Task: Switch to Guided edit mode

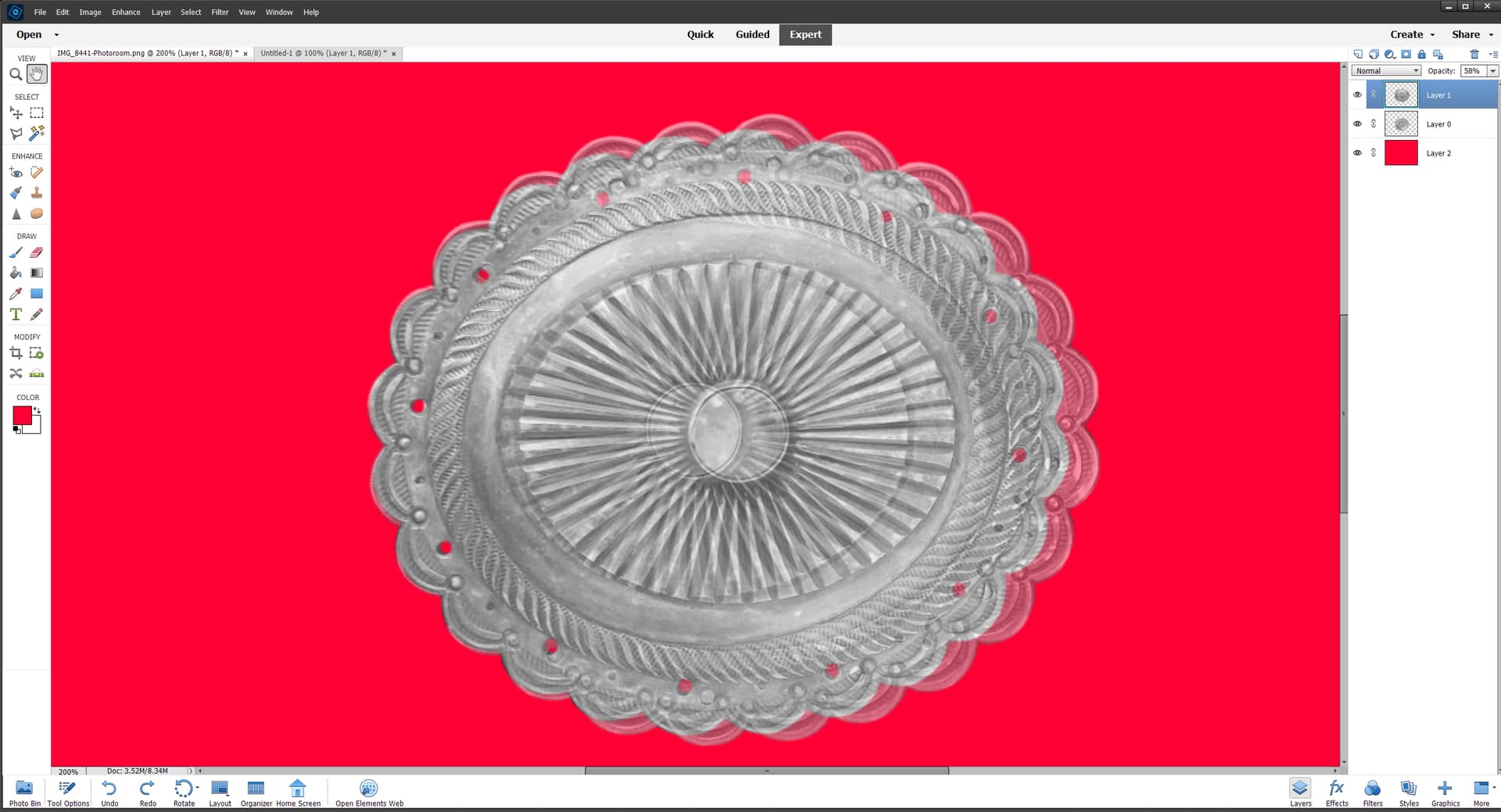Action: [x=752, y=34]
